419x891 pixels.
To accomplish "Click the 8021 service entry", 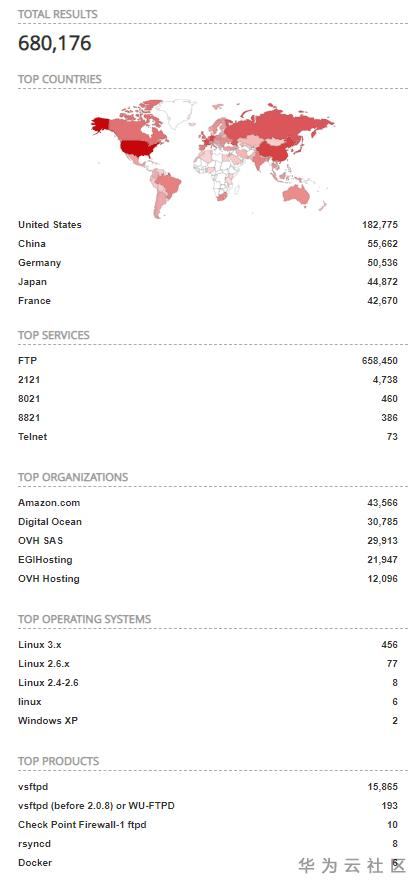I will [29, 399].
